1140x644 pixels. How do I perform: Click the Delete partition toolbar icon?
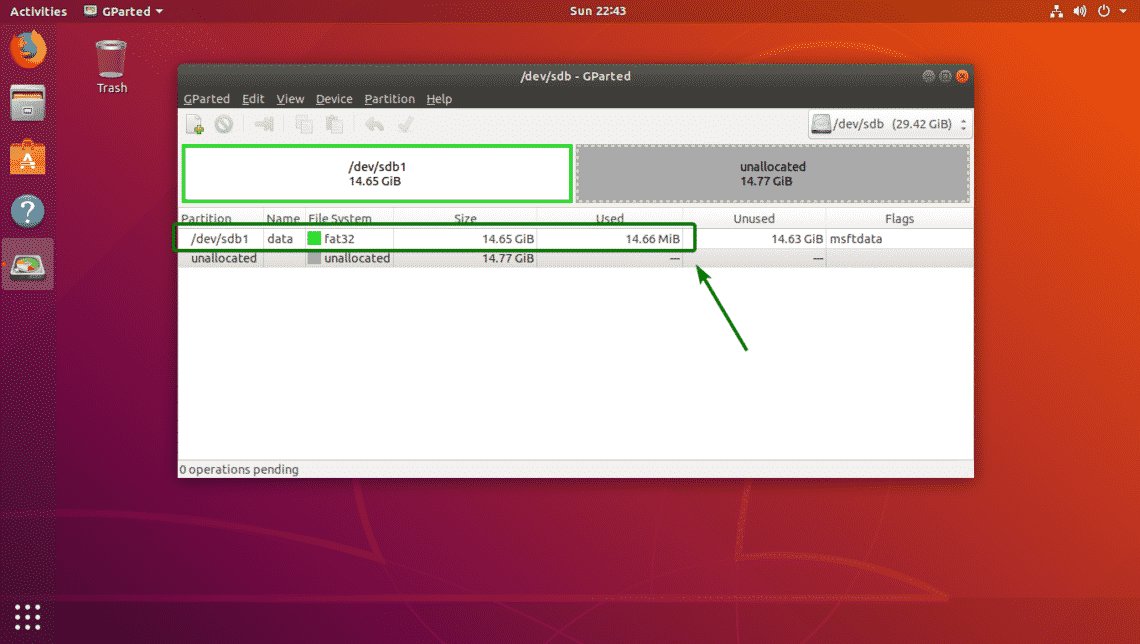[224, 124]
